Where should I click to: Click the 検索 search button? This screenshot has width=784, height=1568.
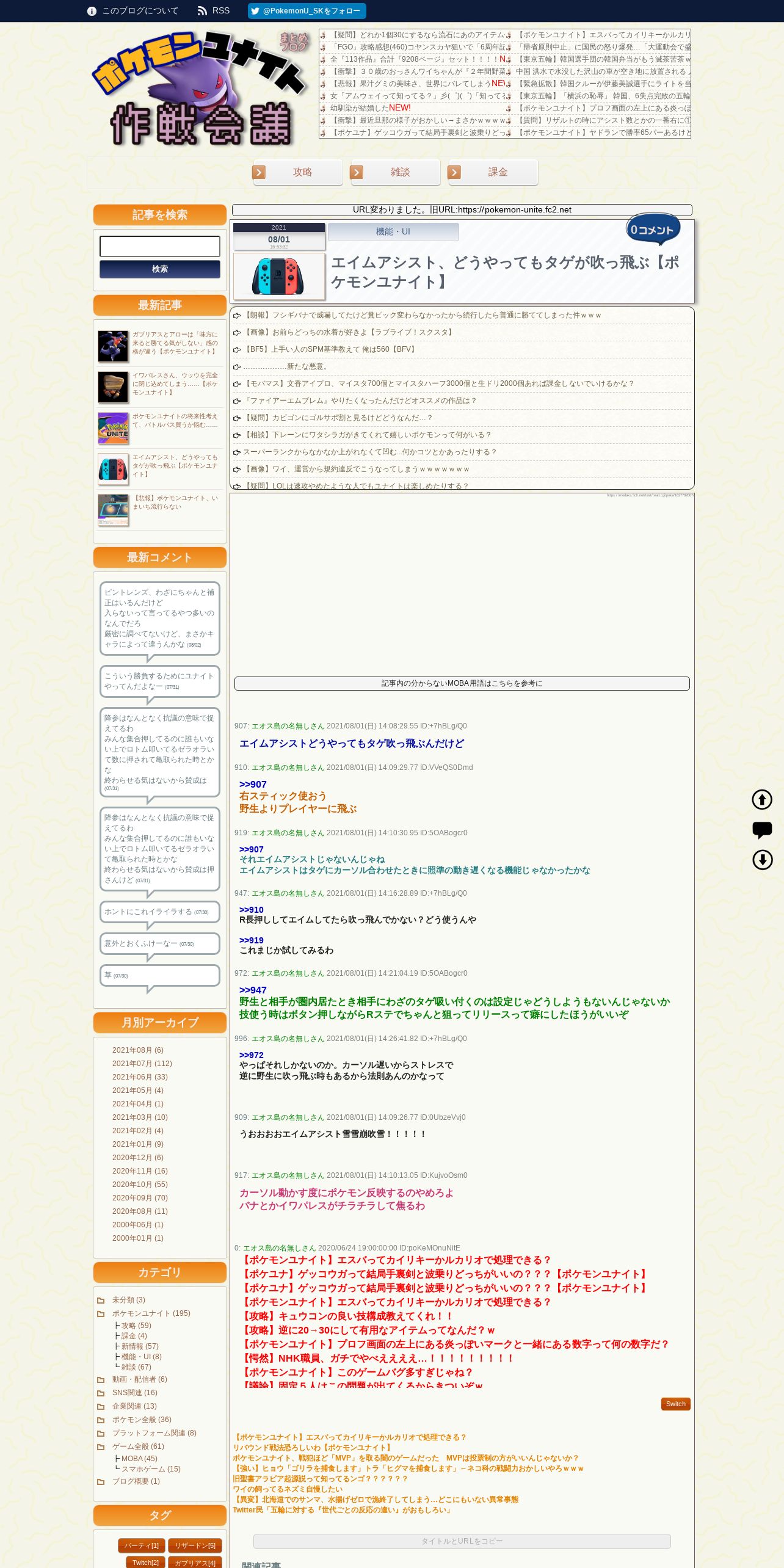(x=160, y=269)
